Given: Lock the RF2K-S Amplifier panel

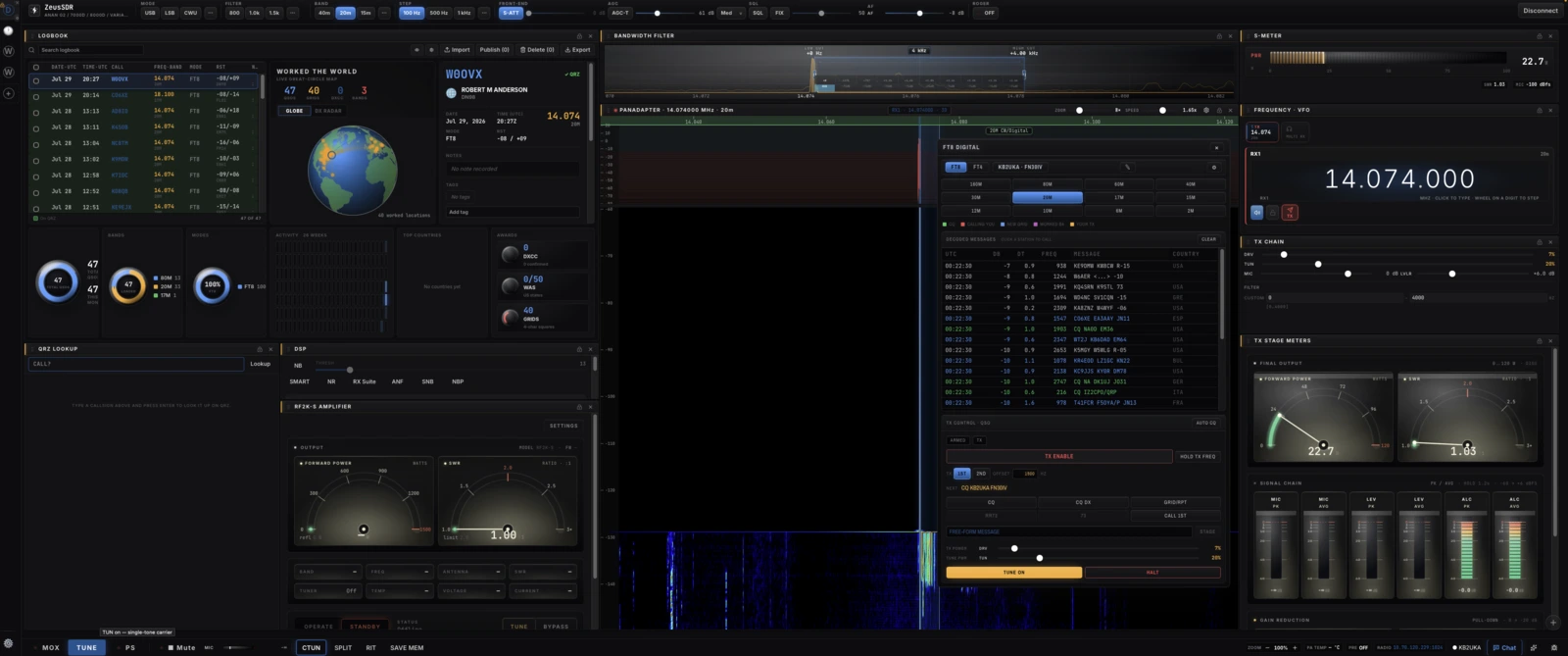Looking at the screenshot, I should click(578, 406).
